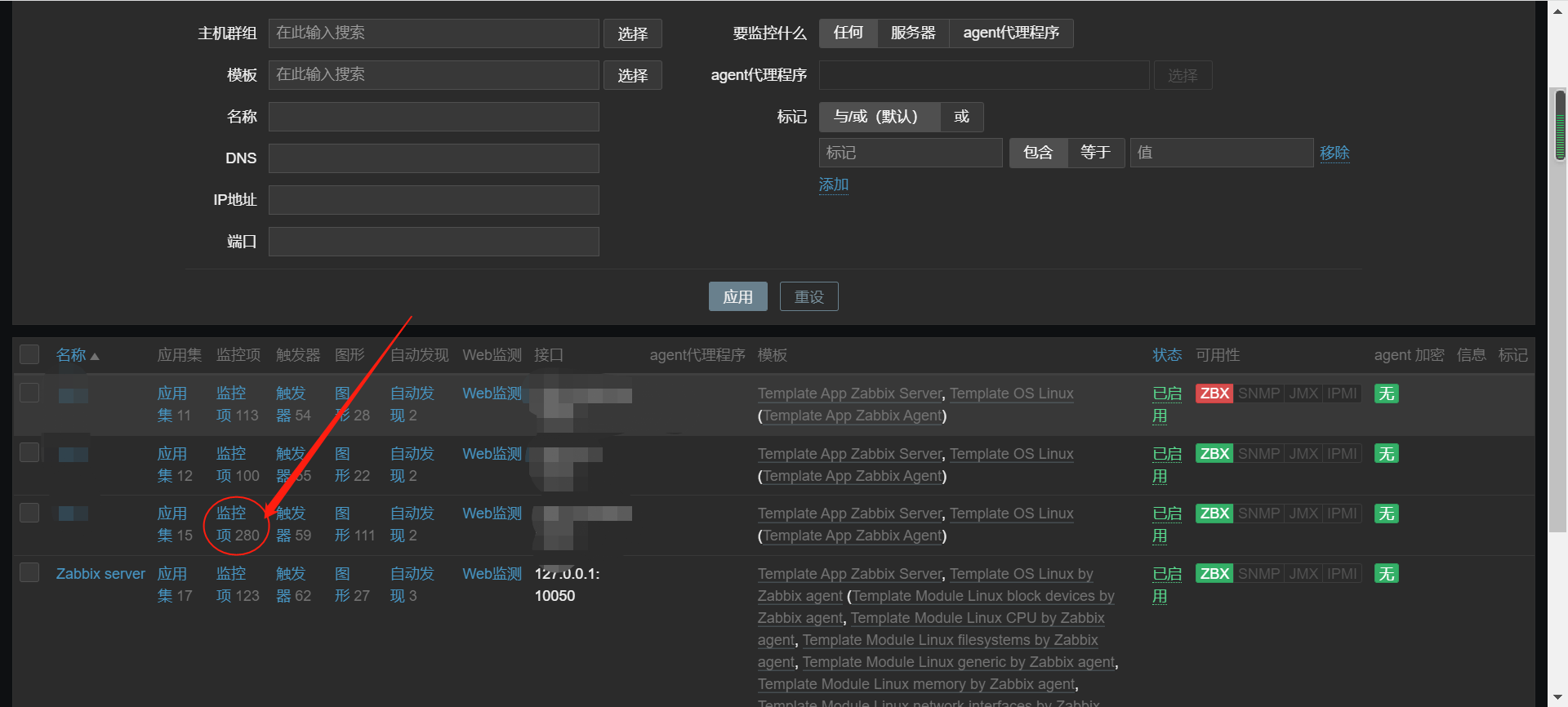Sort hosts by 状态 column
Viewport: 1568px width, 707px height.
(x=1167, y=355)
